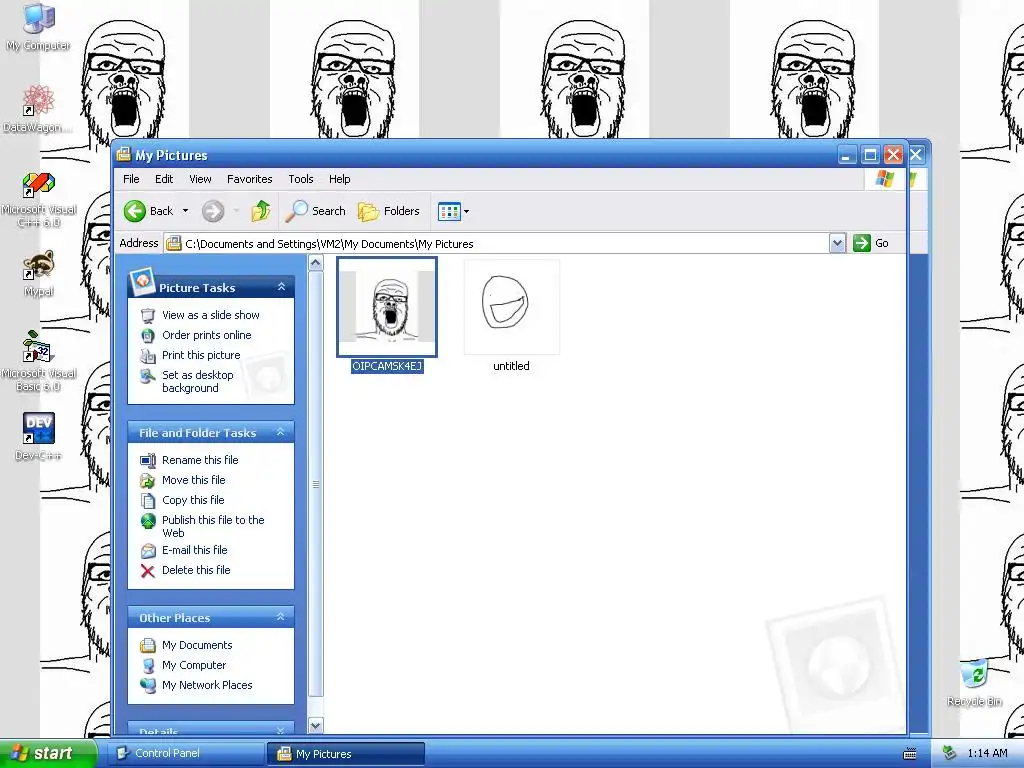1024x768 pixels.
Task: Open the Views button menu
Action: [453, 211]
